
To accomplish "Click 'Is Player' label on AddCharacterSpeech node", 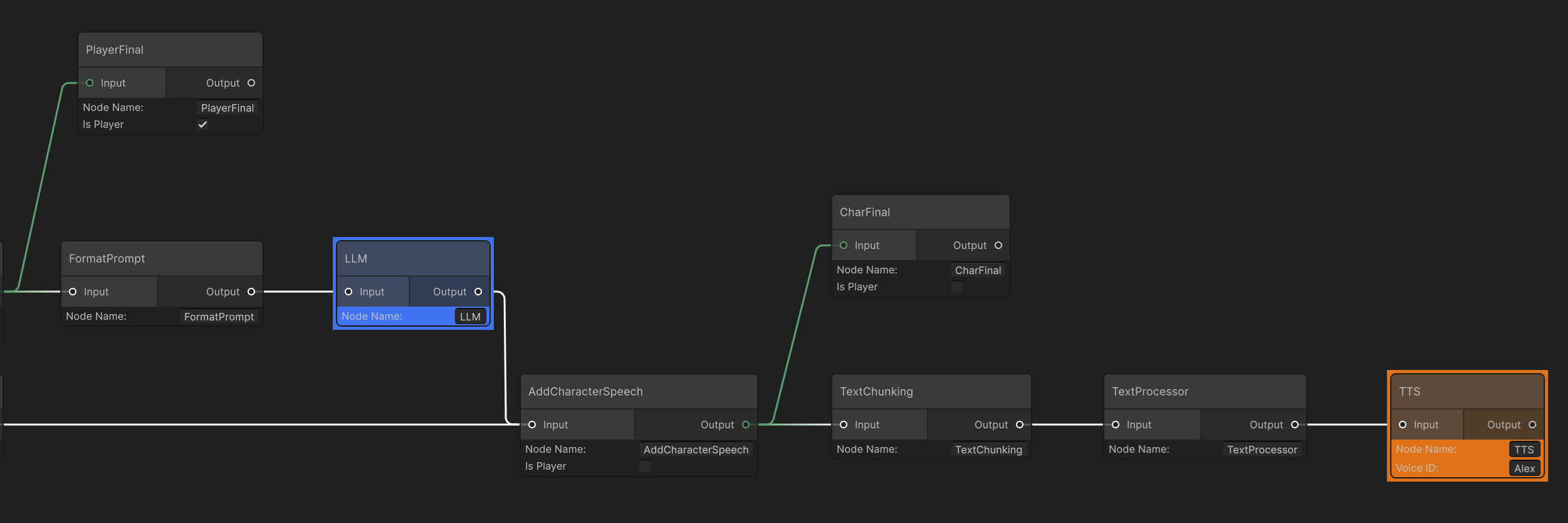I will (x=545, y=466).
